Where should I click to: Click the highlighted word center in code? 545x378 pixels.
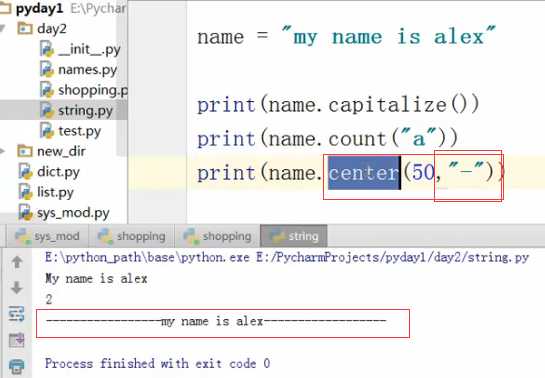point(364,173)
